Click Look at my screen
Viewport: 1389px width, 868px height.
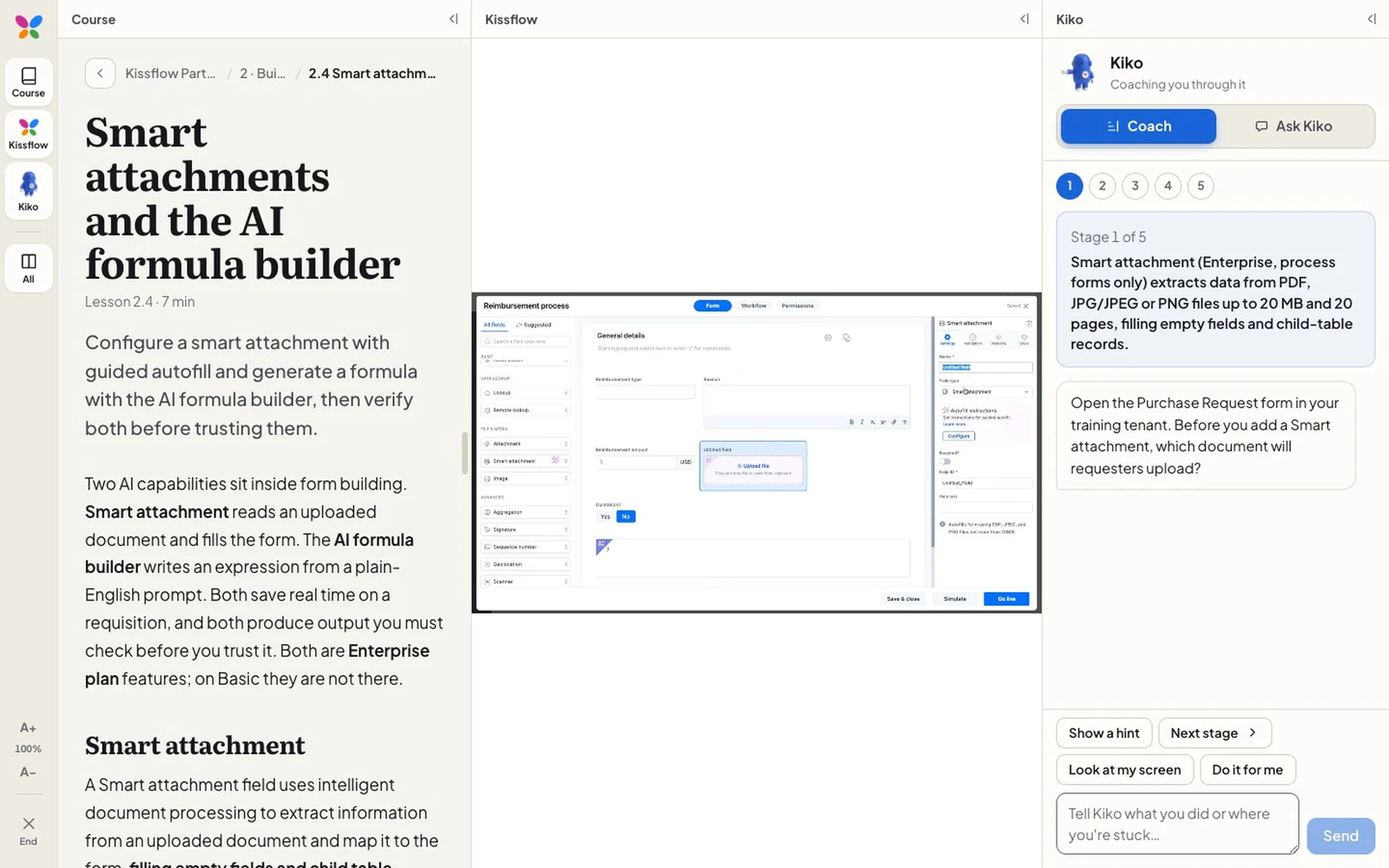pos(1124,770)
